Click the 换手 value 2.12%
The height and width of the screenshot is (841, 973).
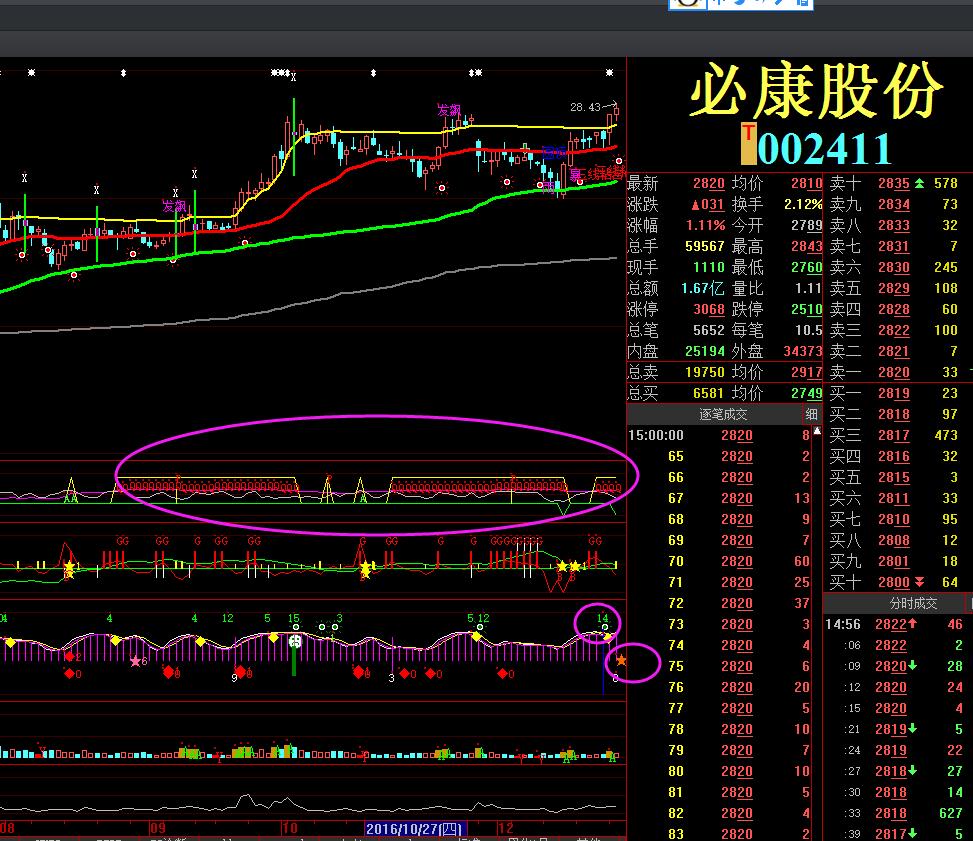[803, 204]
